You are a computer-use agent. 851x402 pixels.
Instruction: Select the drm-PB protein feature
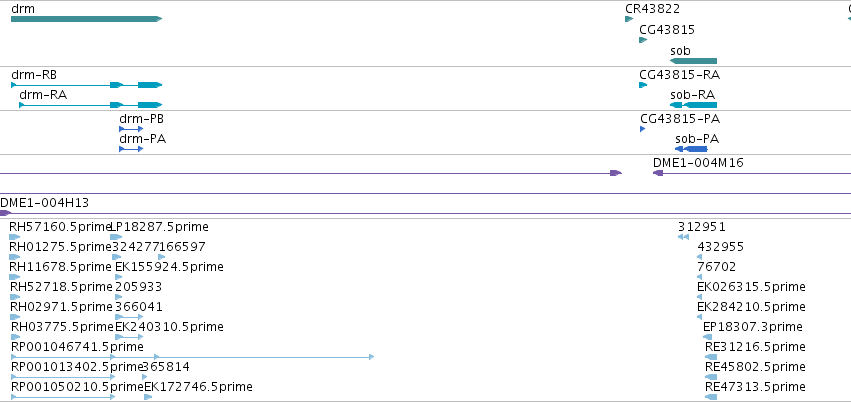click(131, 129)
